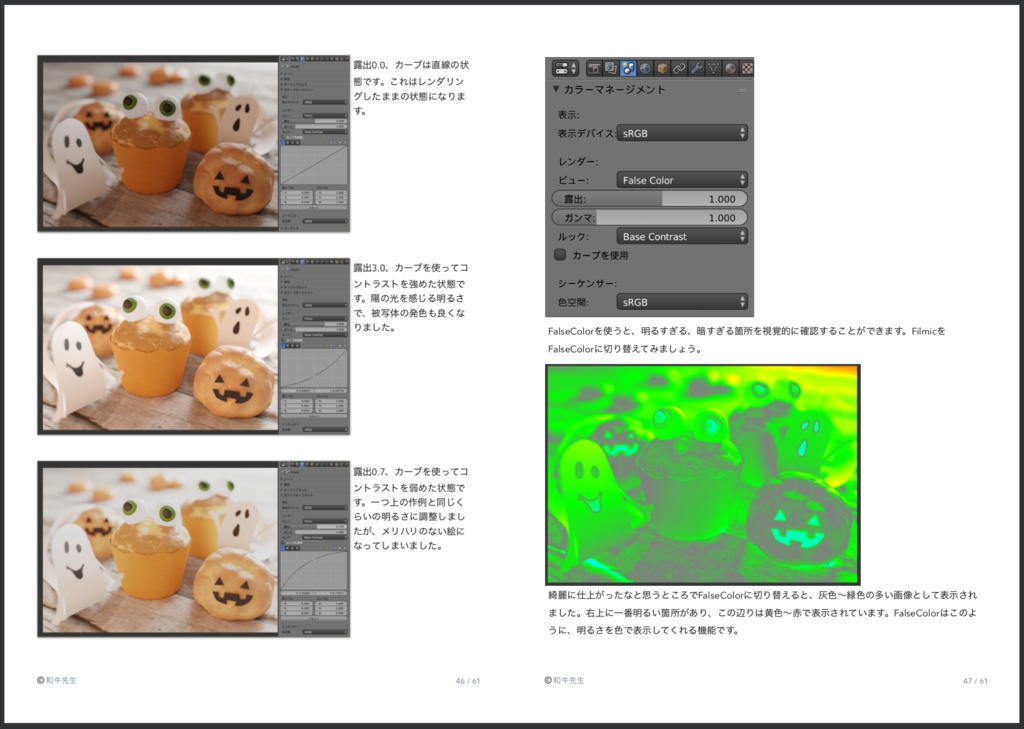Open the Render Layers properties icon
Image resolution: width=1024 pixels, height=729 pixels.
610,68
